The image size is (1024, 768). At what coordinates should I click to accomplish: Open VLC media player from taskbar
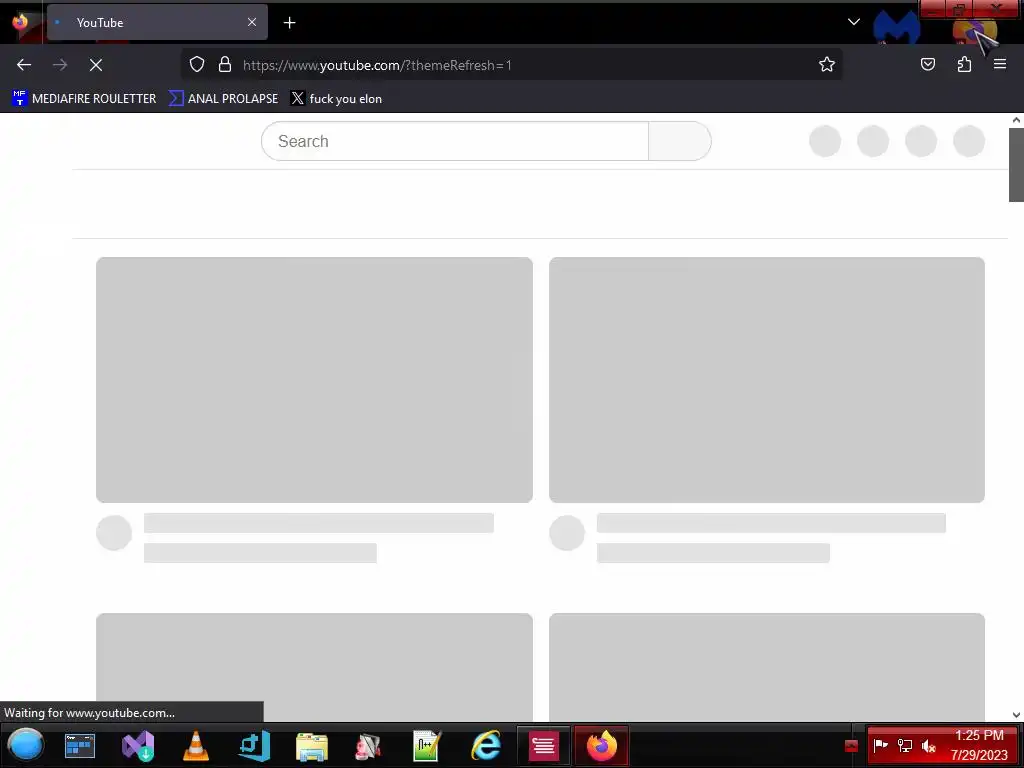195,746
